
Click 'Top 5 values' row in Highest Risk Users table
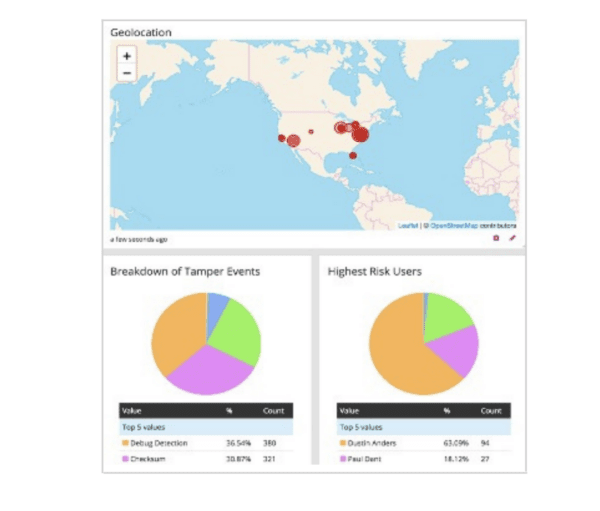pyautogui.click(x=424, y=427)
